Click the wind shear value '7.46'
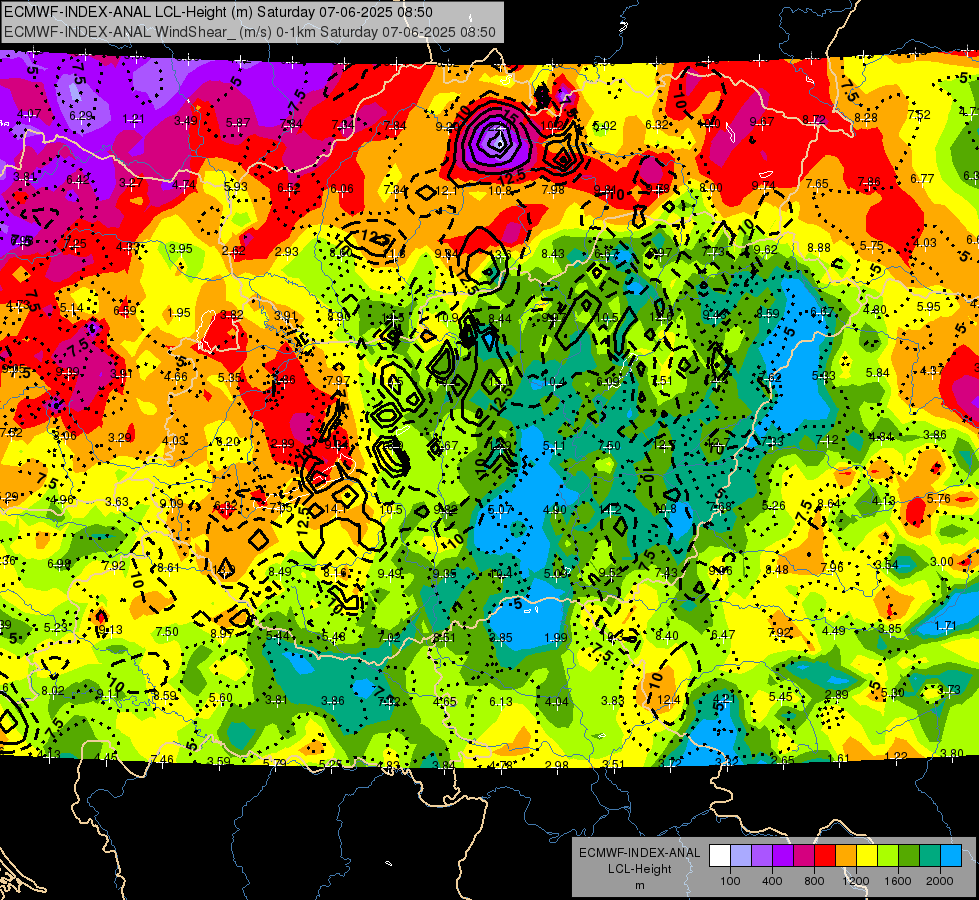This screenshot has width=979, height=900. click(162, 759)
